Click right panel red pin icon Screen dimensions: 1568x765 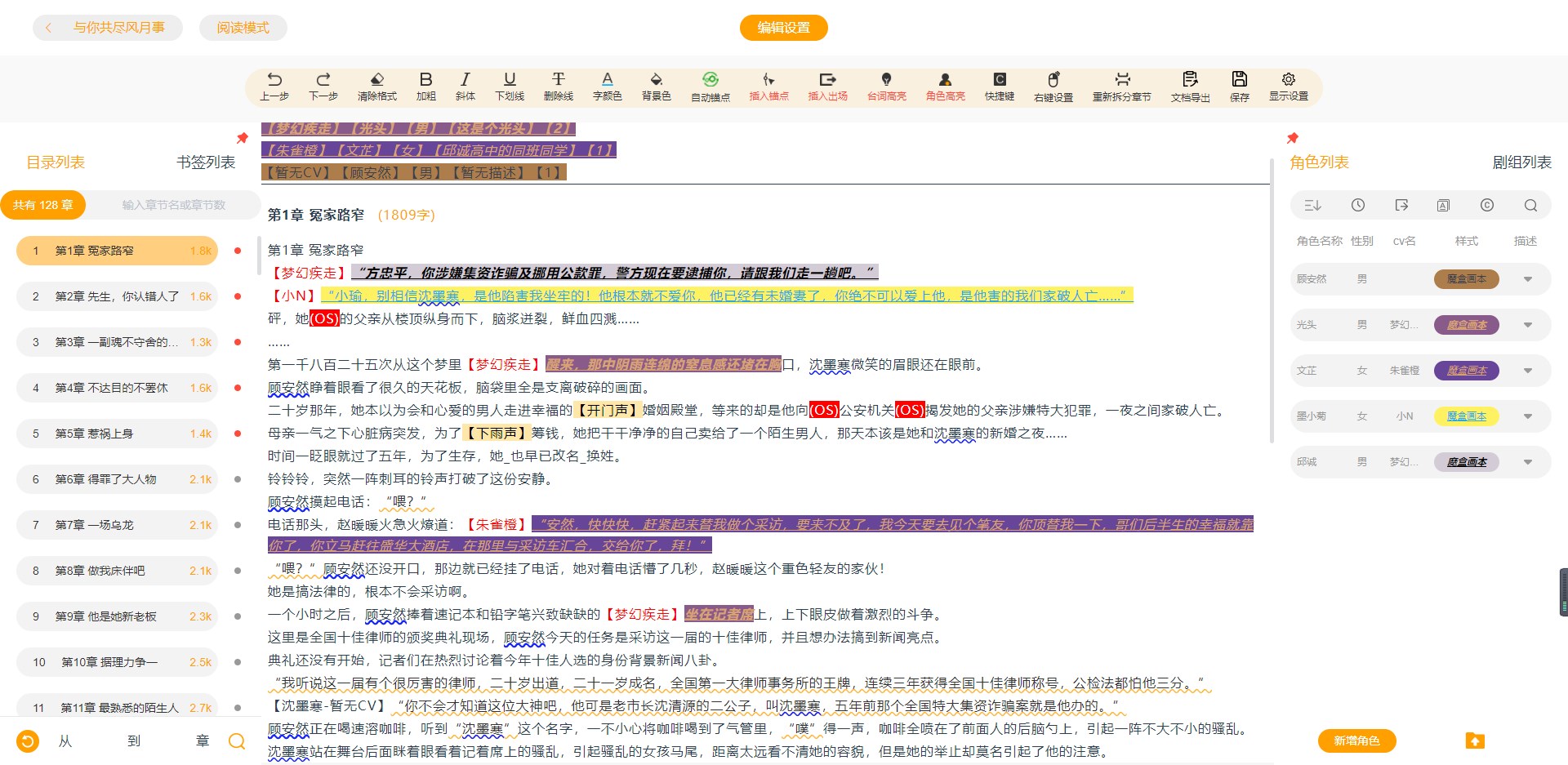[x=1292, y=138]
